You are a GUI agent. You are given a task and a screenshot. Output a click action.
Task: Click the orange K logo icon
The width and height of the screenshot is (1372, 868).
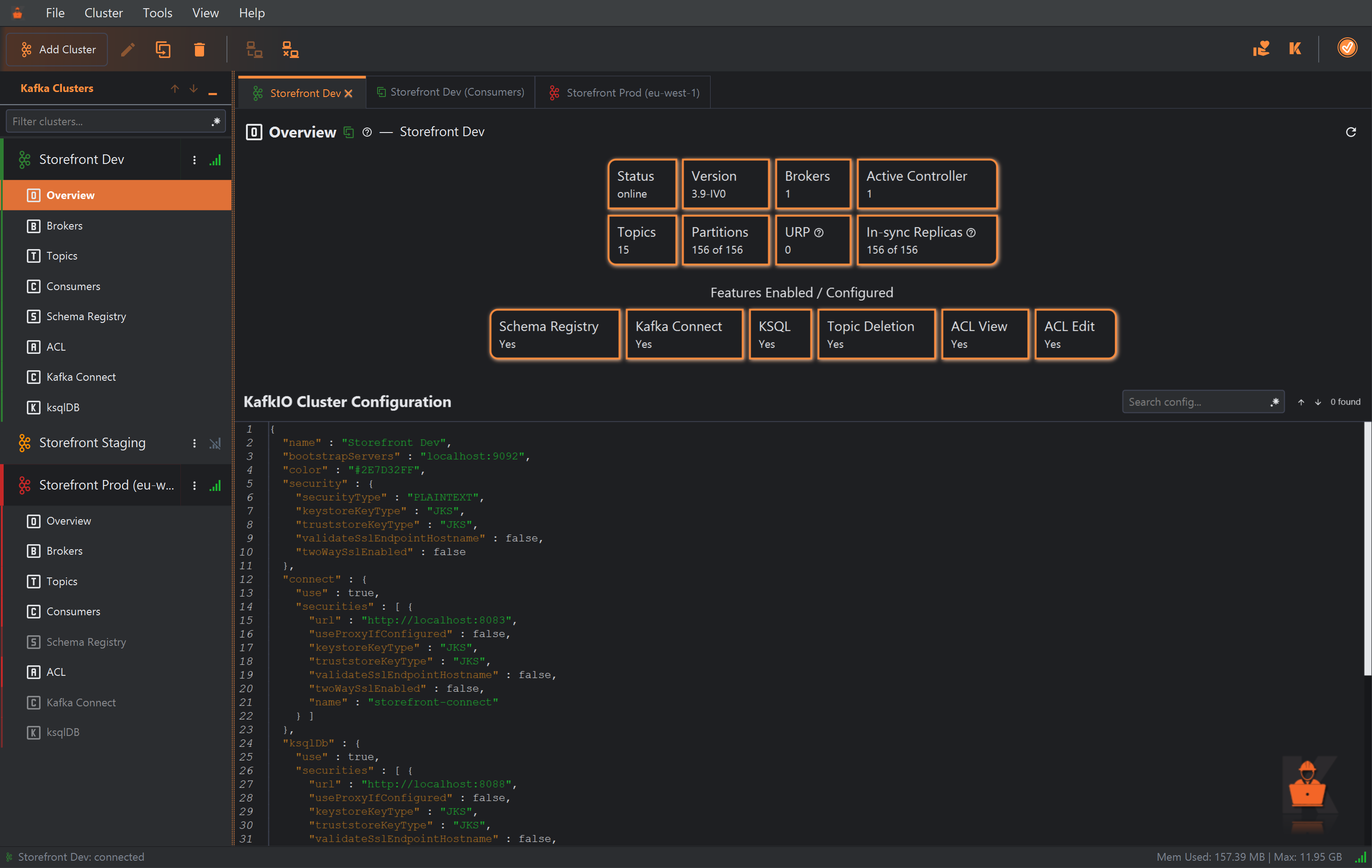[x=1295, y=48]
